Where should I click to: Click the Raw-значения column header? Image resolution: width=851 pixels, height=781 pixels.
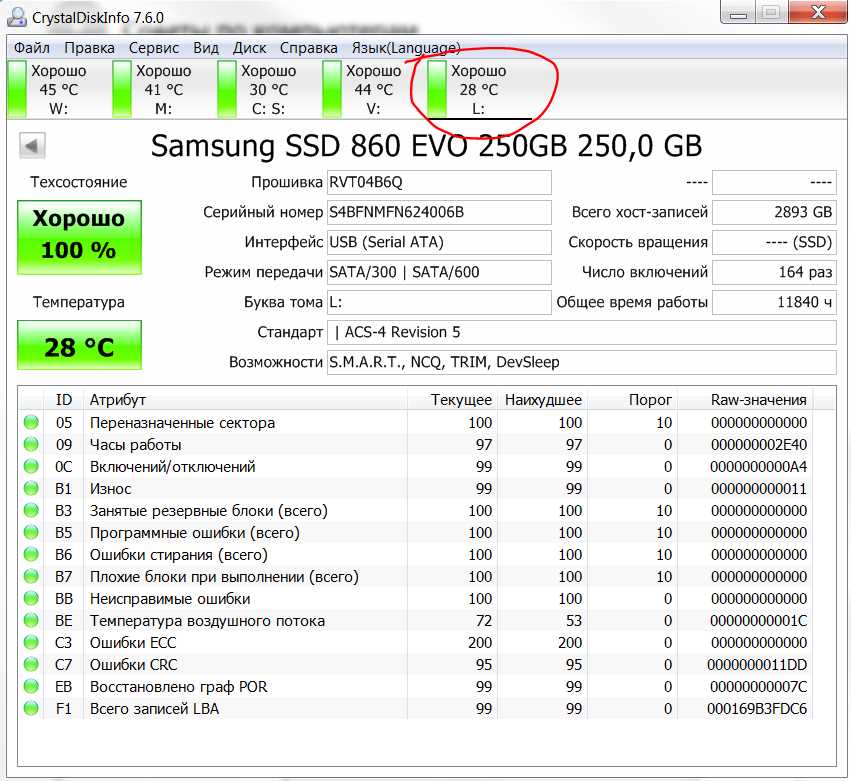point(758,400)
